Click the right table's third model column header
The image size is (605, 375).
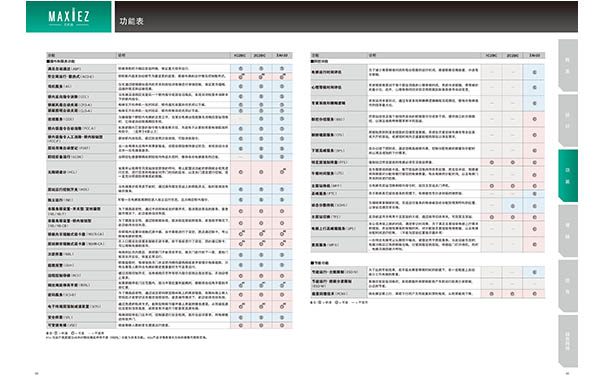(534, 55)
